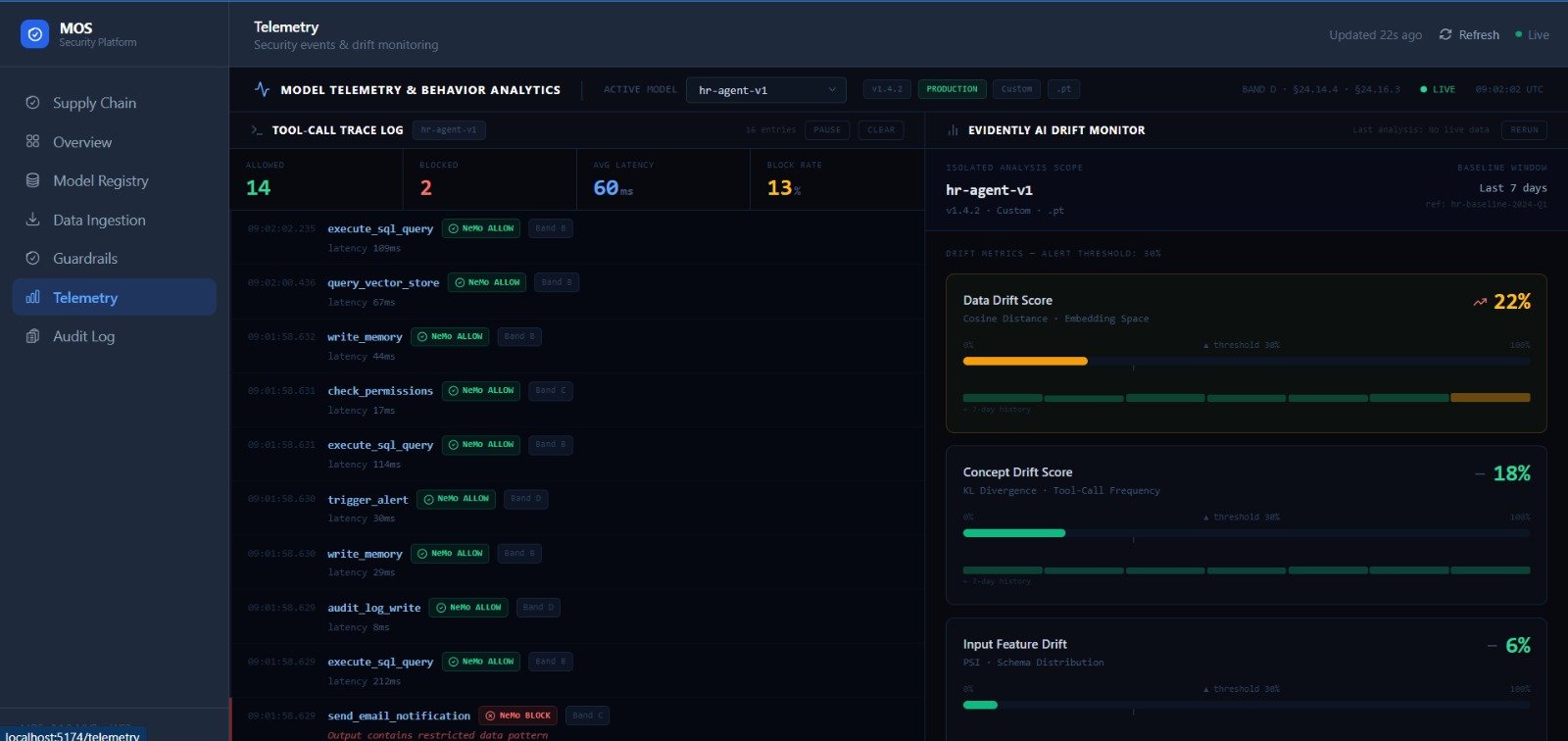Click the Audit Log clipboard icon
Viewport: 1568px width, 741px height.
(32, 336)
